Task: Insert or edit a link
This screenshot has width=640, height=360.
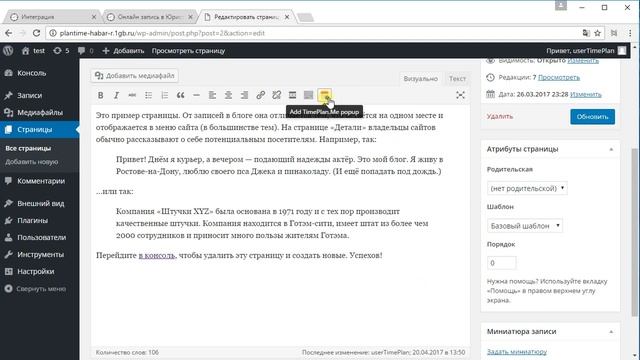Action: point(260,95)
